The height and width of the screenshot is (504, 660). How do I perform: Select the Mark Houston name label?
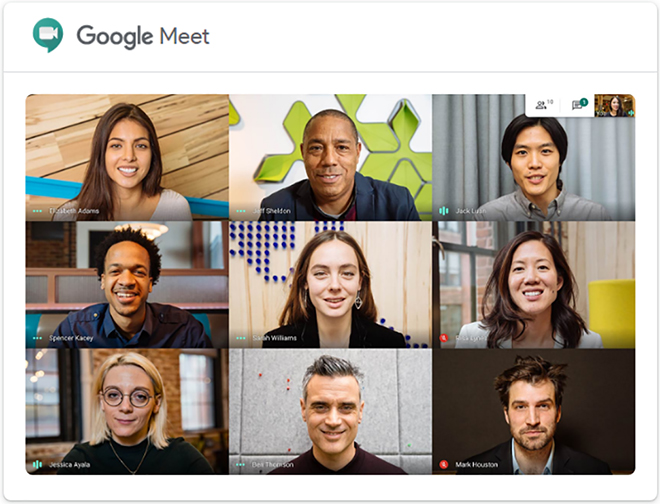click(476, 464)
